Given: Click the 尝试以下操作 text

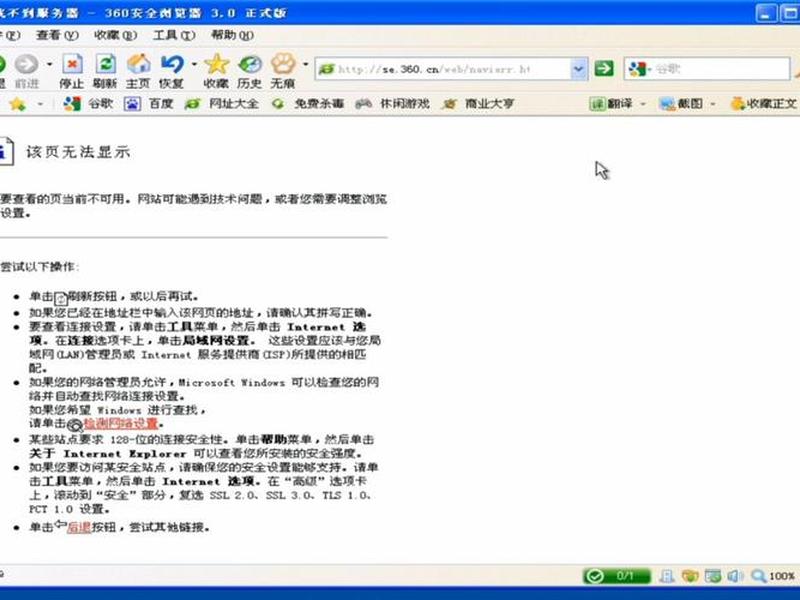Looking at the screenshot, I should click(x=39, y=267).
